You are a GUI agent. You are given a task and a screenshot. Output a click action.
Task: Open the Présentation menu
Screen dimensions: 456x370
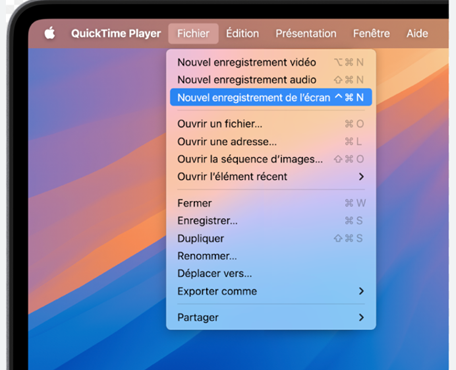click(x=306, y=33)
